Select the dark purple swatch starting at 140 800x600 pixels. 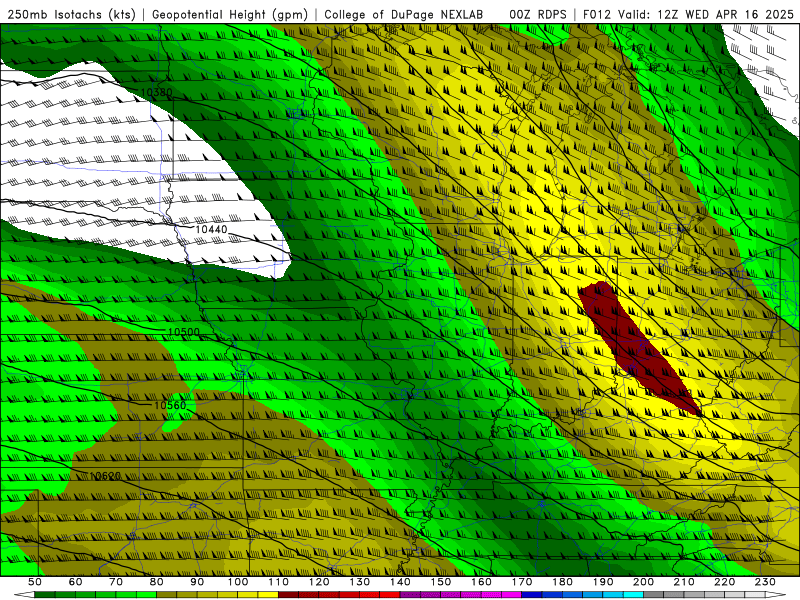(410, 594)
